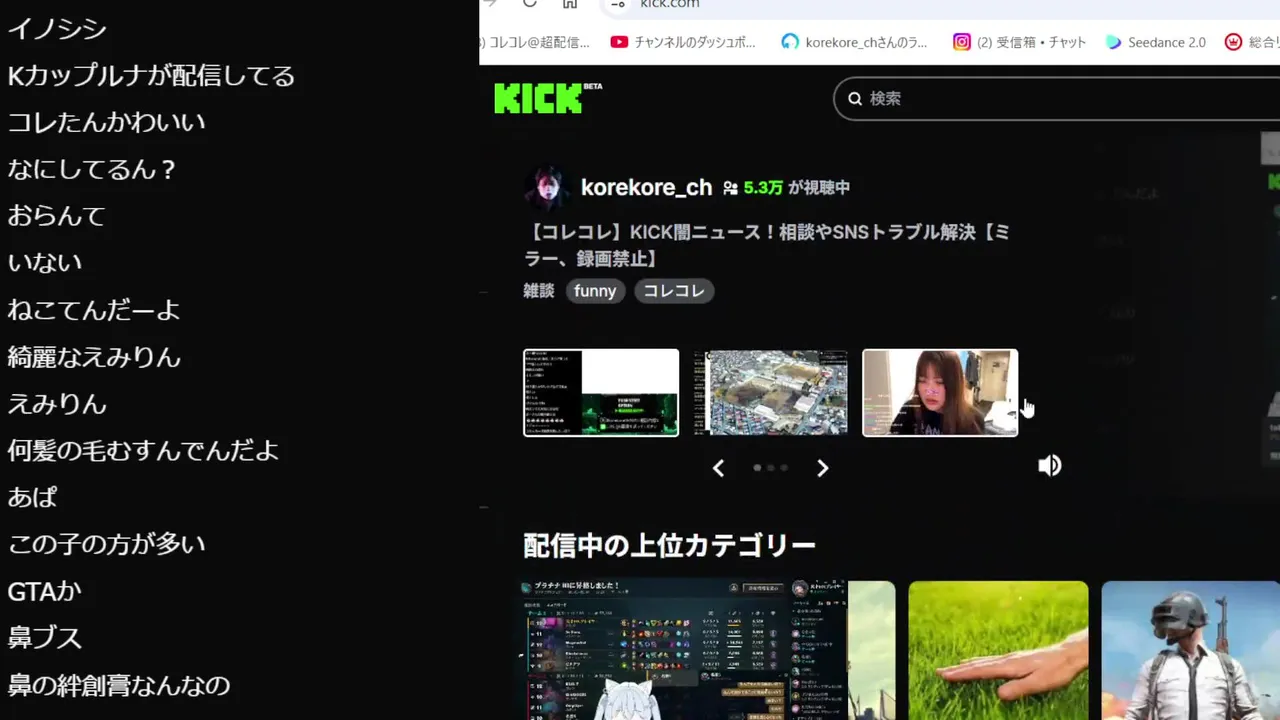1280x720 pixels.
Task: Click the viewer count people icon
Action: (730, 188)
